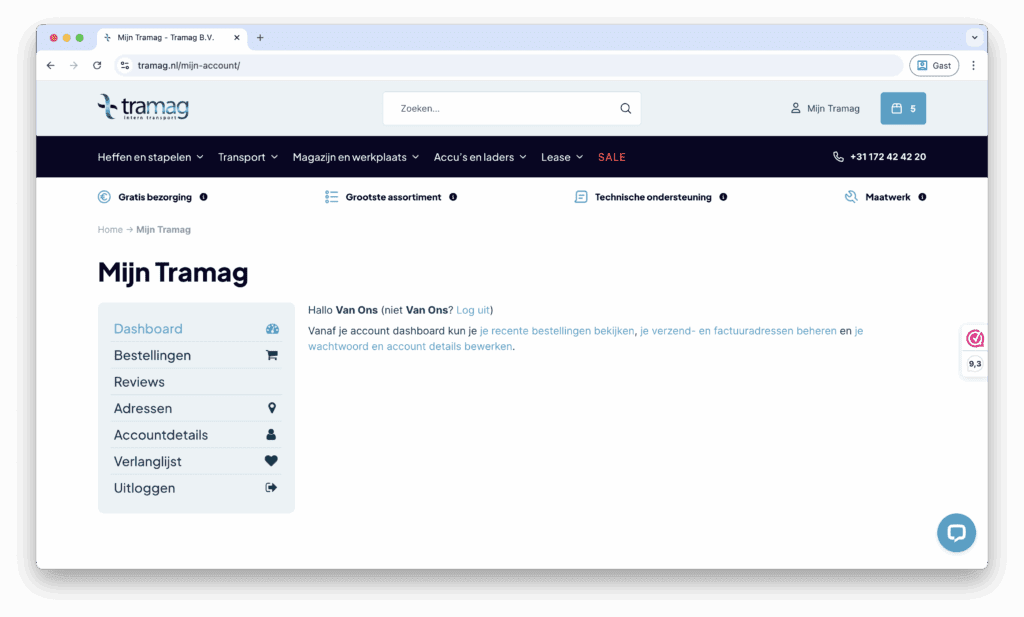Click the info icon beside Gratis bezorging
Viewport: 1024px width, 617px height.
point(204,197)
